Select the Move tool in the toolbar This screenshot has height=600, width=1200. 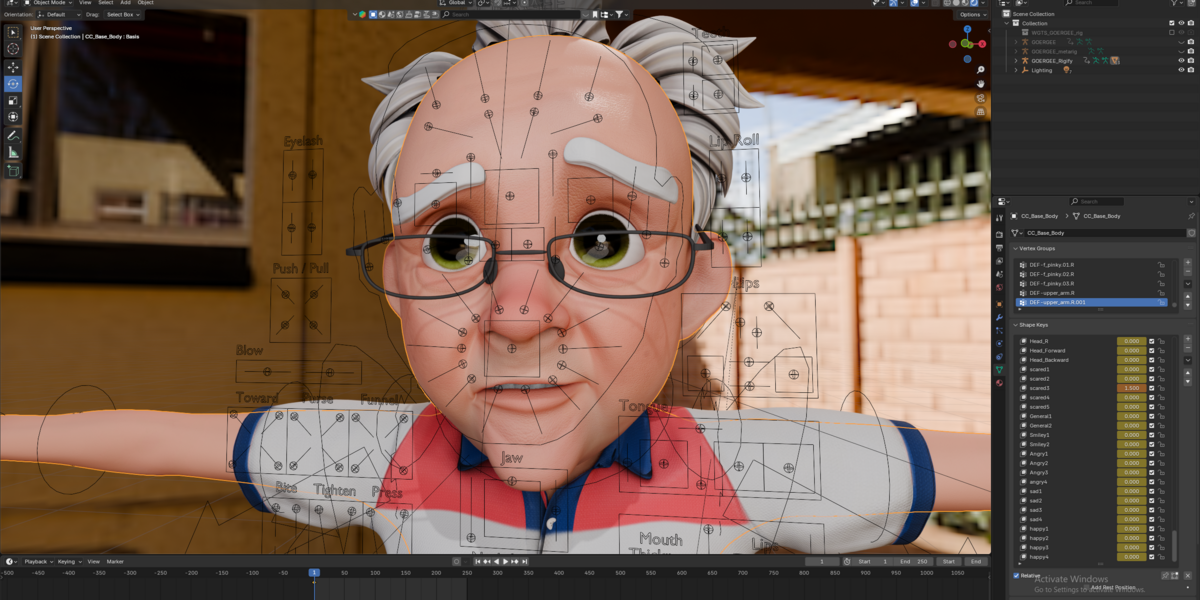(x=13, y=67)
